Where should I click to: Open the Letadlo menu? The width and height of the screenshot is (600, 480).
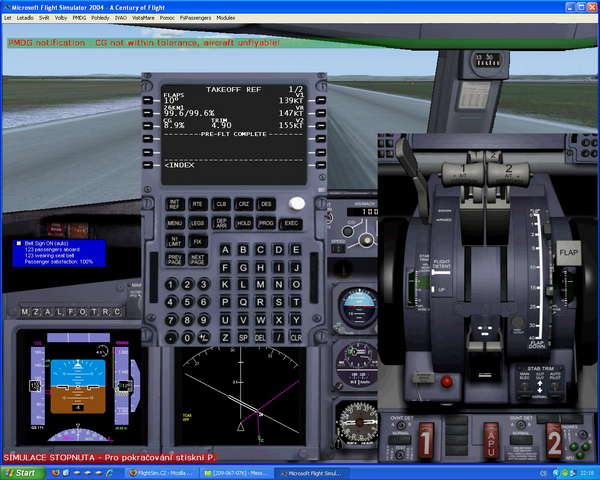(25, 18)
